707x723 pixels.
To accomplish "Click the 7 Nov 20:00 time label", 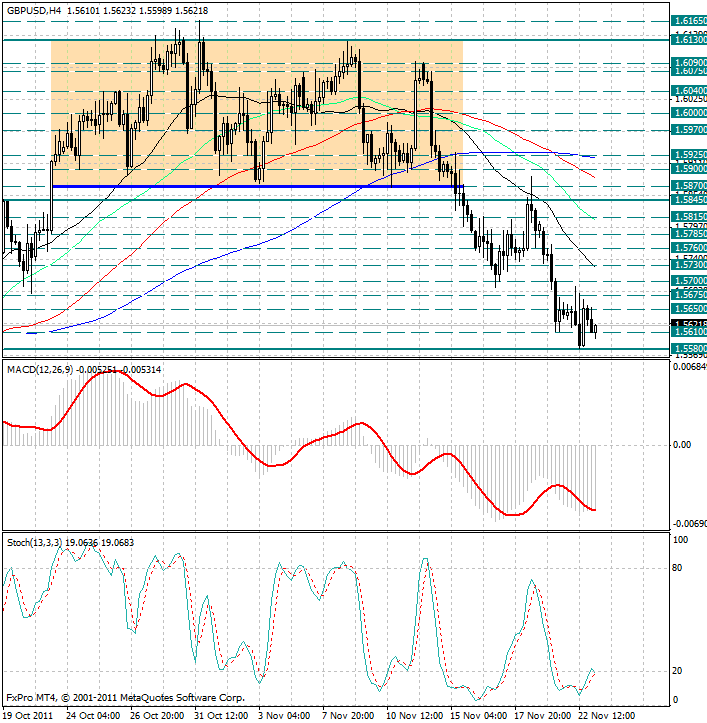I will tap(351, 714).
